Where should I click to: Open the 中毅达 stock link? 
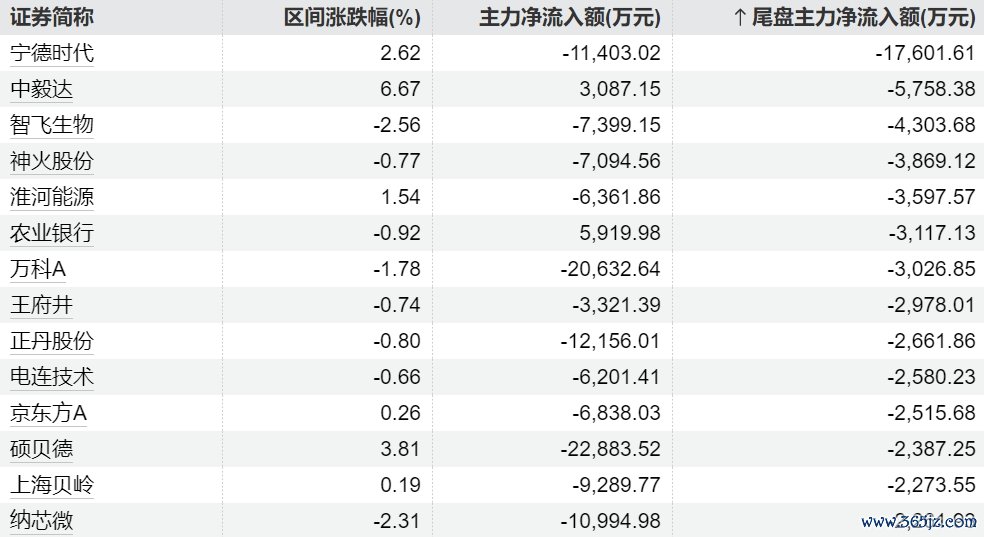[41, 89]
